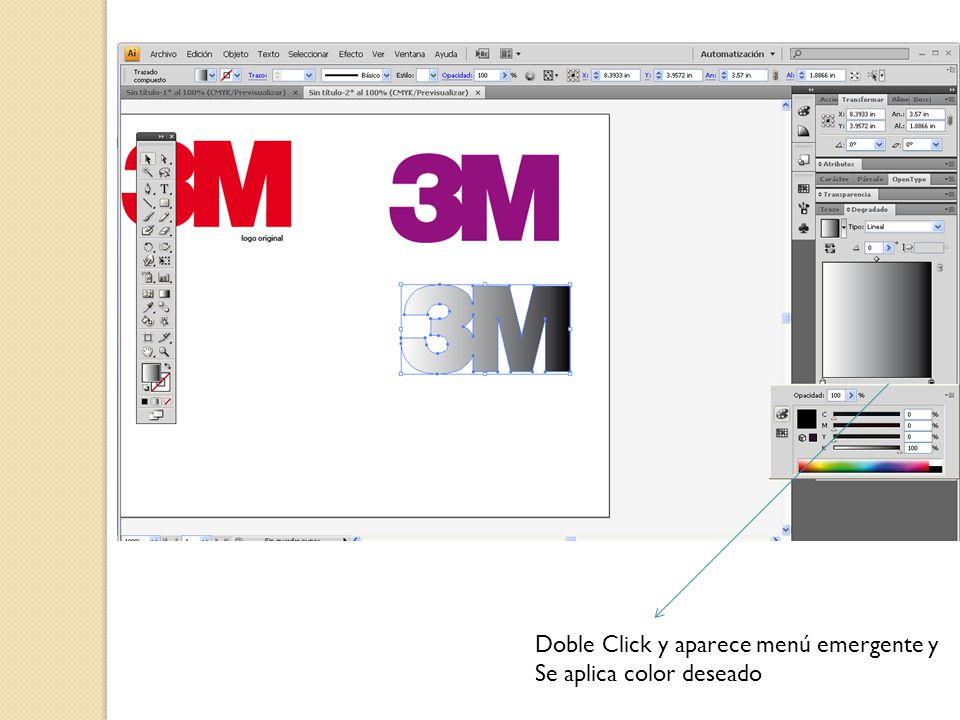Delete gradient stop trash icon
The width and height of the screenshot is (960, 720).
point(940,268)
